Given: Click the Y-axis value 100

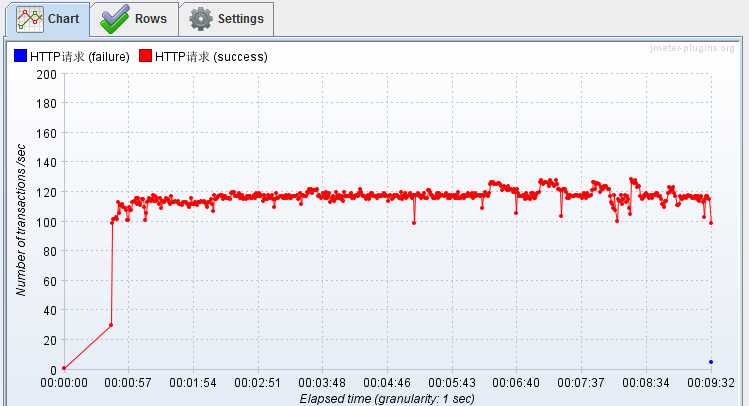Looking at the screenshot, I should 46,222.
